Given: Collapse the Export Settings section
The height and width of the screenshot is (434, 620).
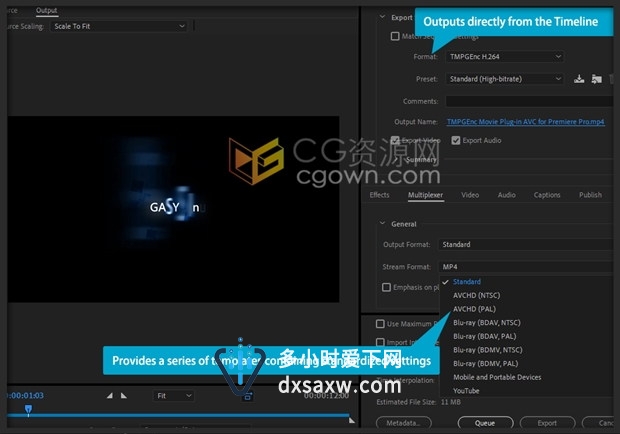Looking at the screenshot, I should pyautogui.click(x=382, y=17).
